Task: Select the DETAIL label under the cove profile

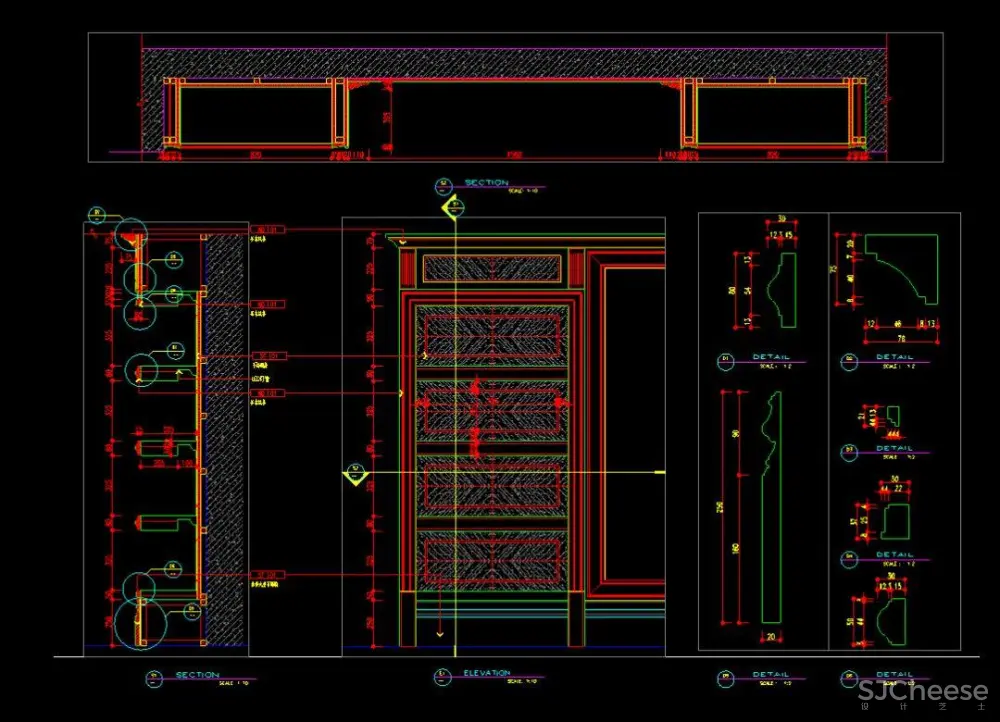Action: coord(895,357)
